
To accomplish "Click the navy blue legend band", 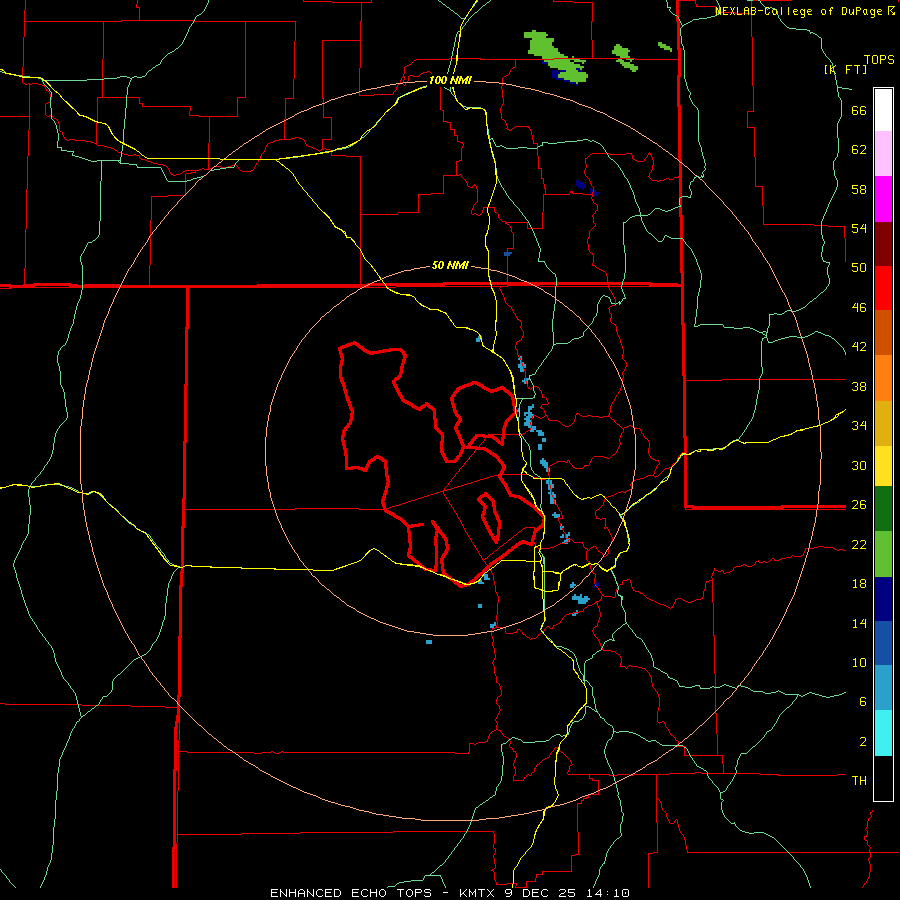I will [883, 599].
